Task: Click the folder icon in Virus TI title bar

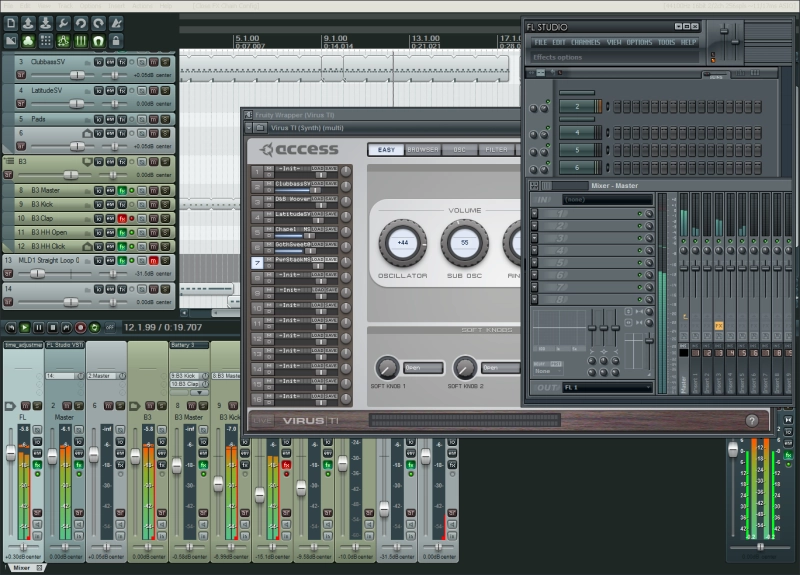Action: (x=260, y=128)
